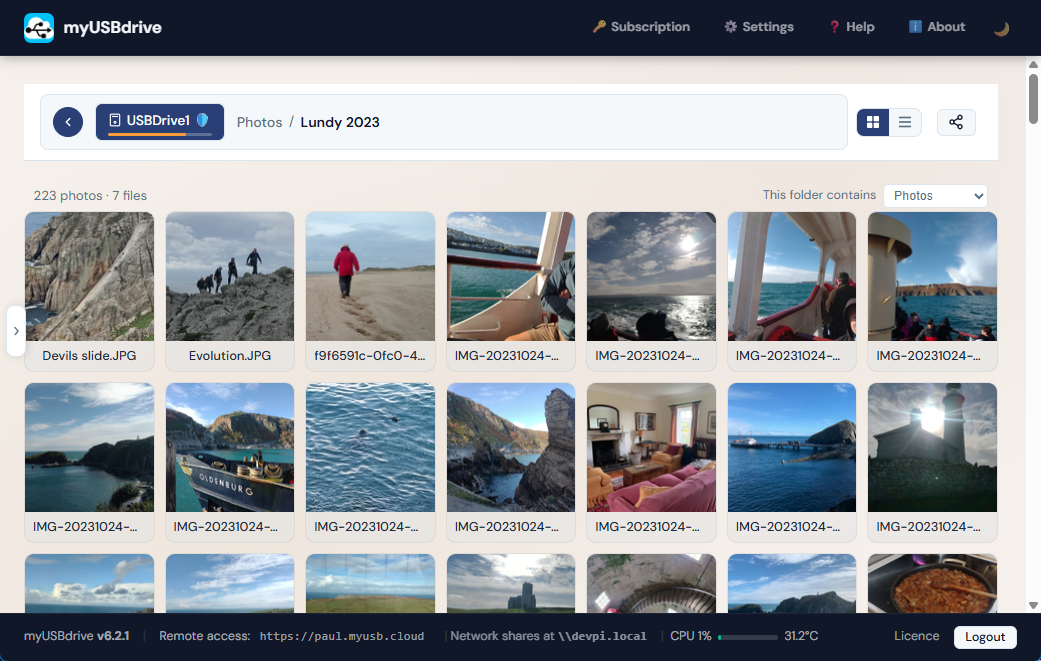1041x661 pixels.
Task: Open the pier and harbour photo
Action: [x=791, y=447]
